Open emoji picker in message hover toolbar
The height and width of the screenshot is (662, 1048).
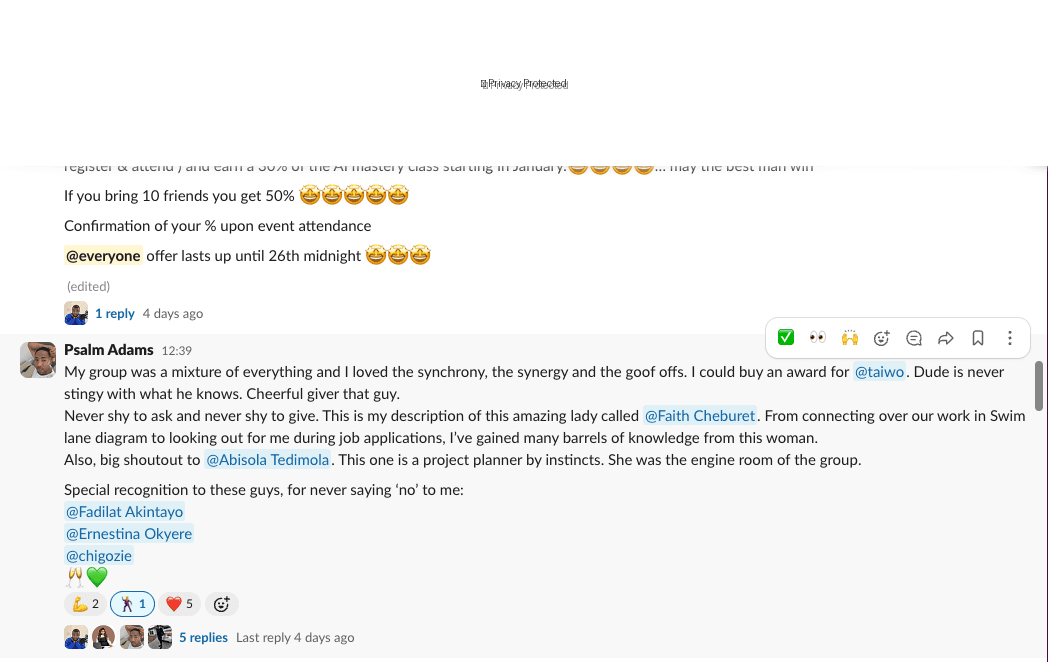coord(882,338)
